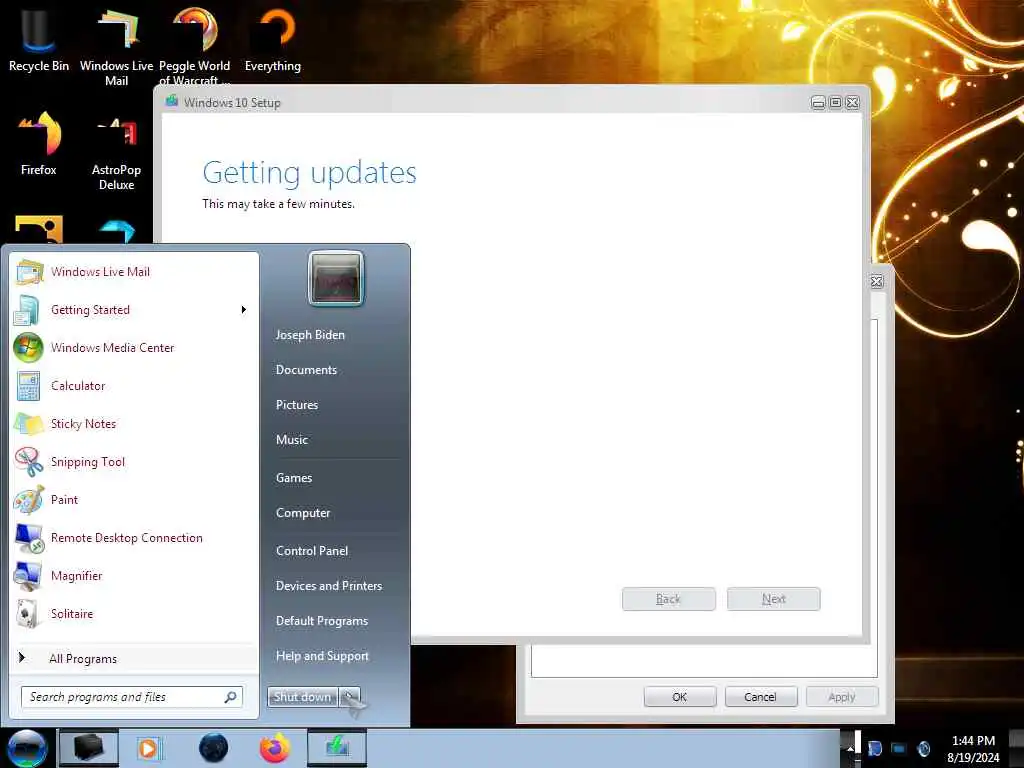The height and width of the screenshot is (768, 1024).
Task: Click the user account picture in Start menu
Action: 336,278
